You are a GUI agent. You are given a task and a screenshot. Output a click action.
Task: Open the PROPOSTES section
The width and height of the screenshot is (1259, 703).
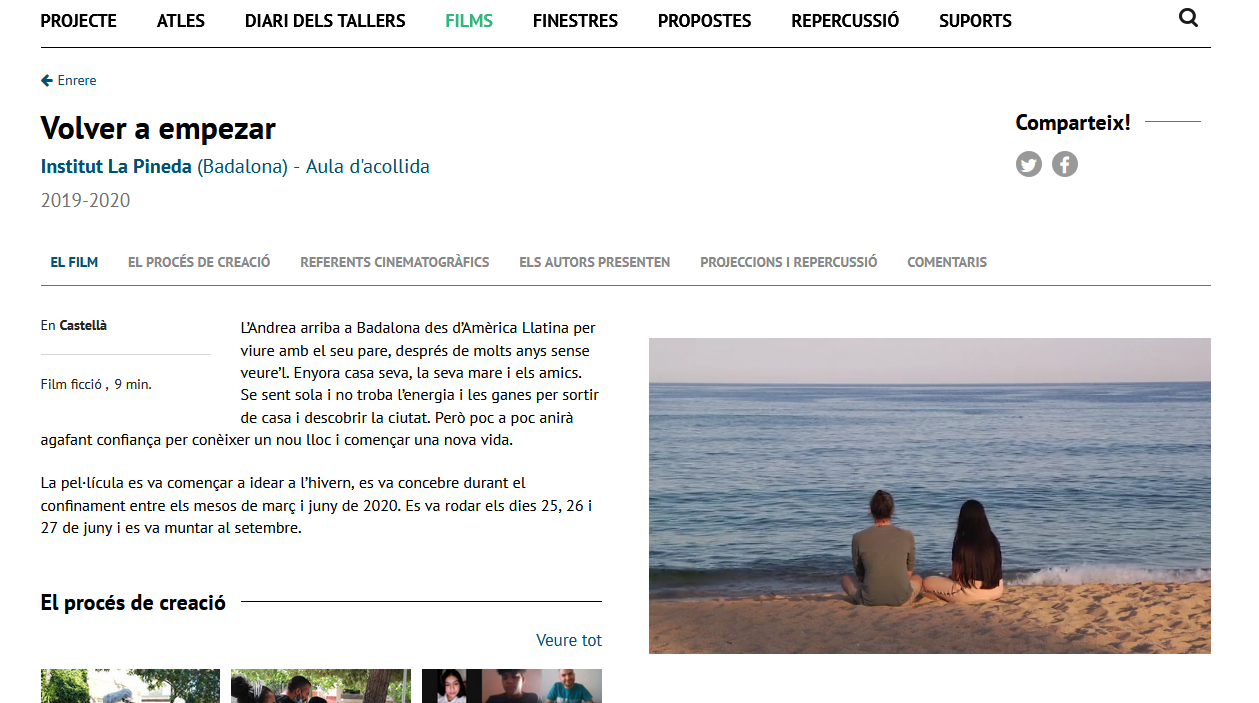tap(704, 20)
